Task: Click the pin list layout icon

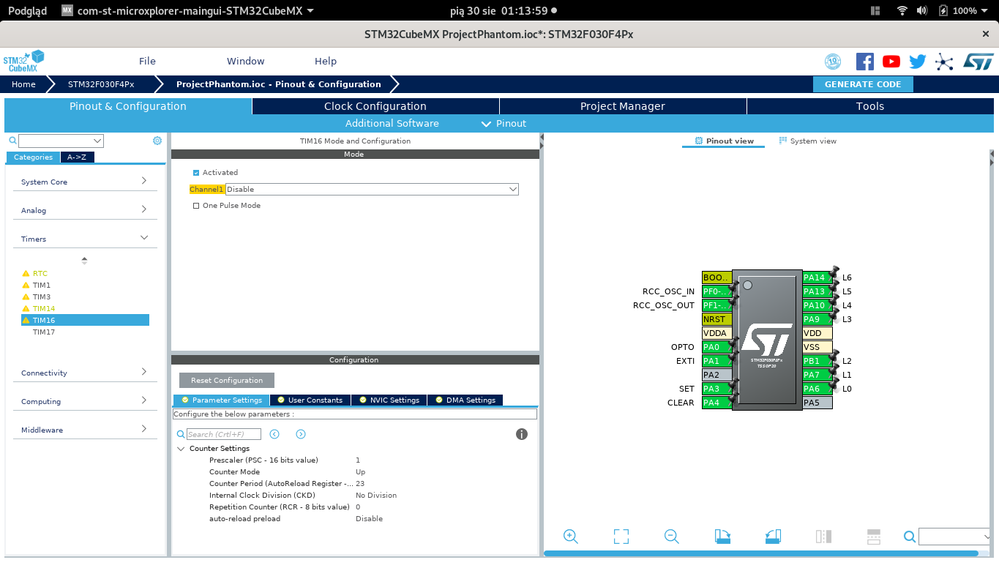Action: (873, 536)
